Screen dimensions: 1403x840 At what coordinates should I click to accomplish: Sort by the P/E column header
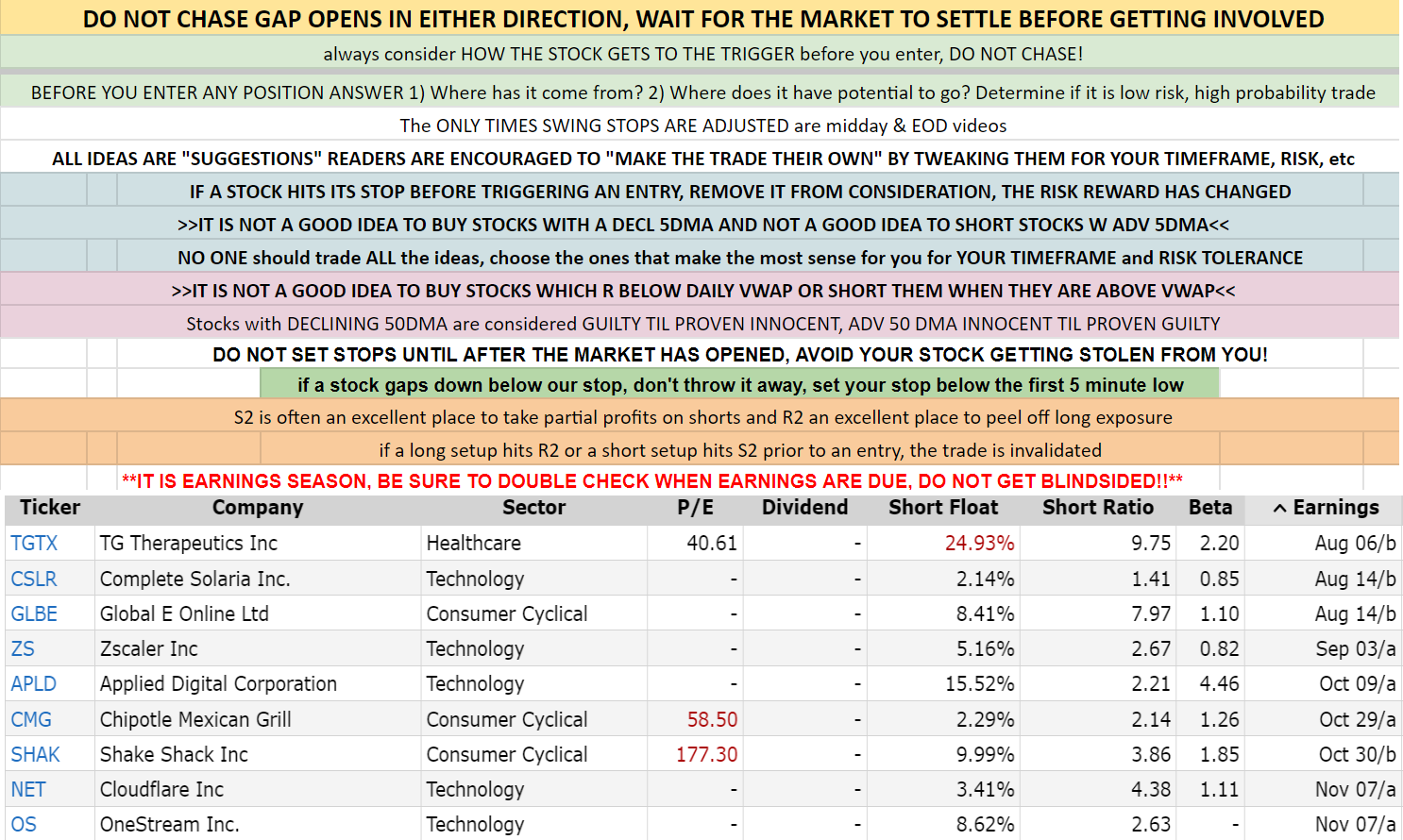click(695, 508)
